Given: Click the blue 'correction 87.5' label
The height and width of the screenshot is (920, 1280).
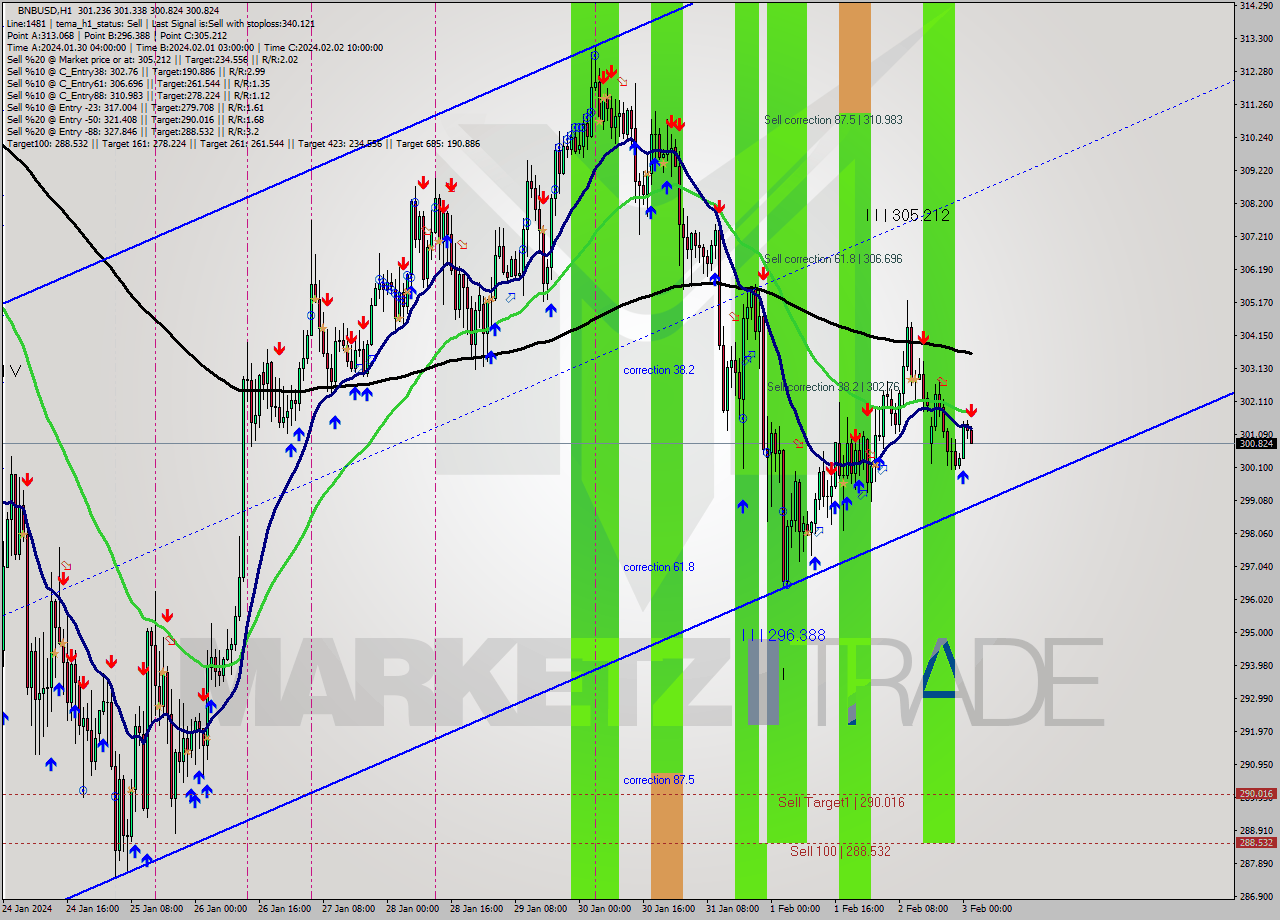Looking at the screenshot, I should [x=659, y=780].
